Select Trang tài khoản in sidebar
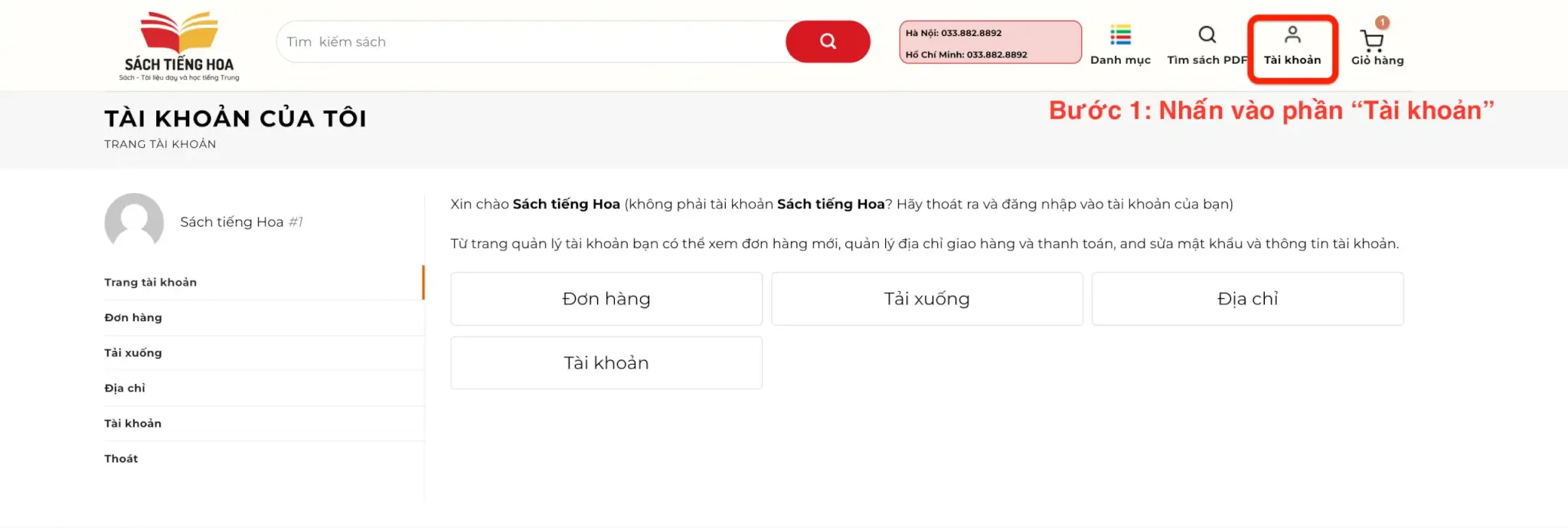The width and height of the screenshot is (1568, 528). [x=151, y=282]
